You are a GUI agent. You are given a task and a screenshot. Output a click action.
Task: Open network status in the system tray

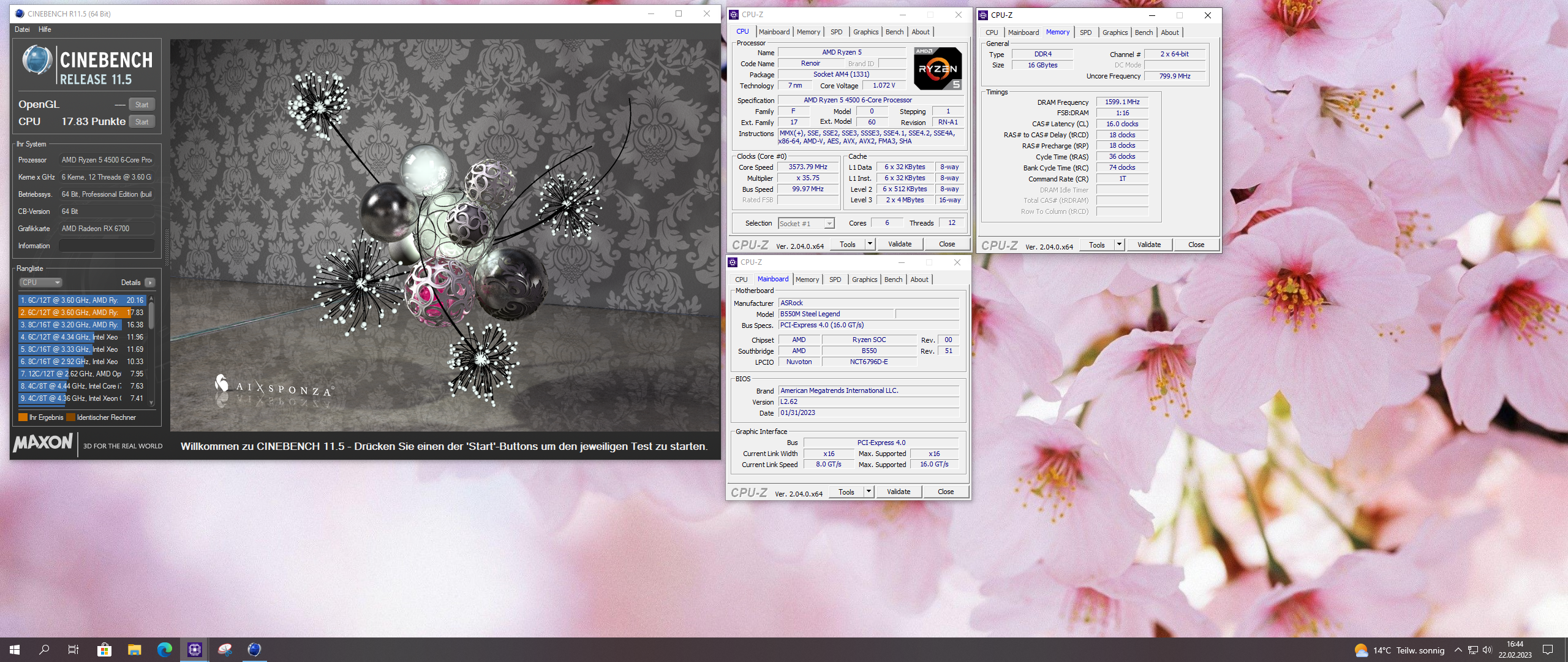[x=1473, y=650]
